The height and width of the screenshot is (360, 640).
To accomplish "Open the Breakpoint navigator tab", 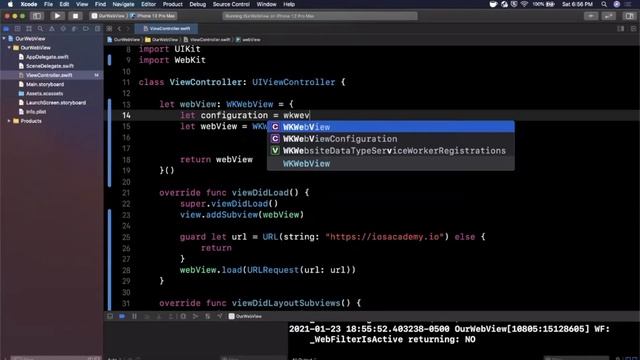I will [86, 29].
